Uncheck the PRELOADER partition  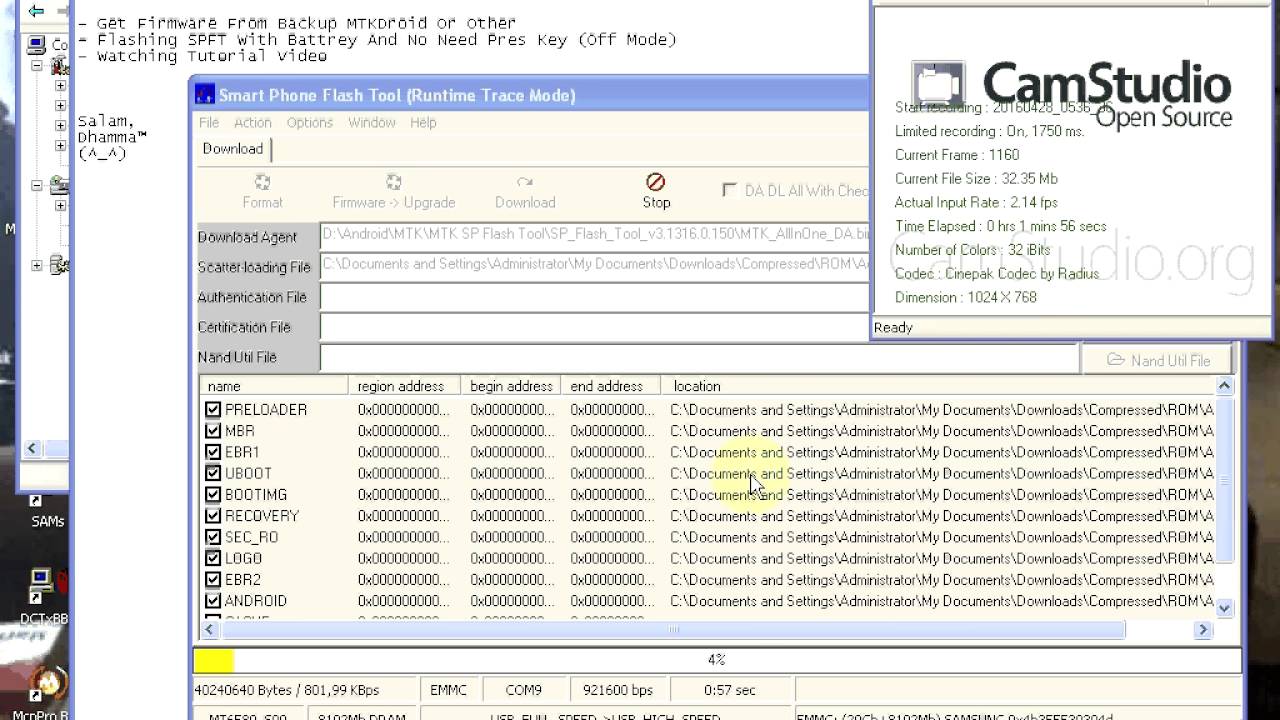(x=213, y=410)
